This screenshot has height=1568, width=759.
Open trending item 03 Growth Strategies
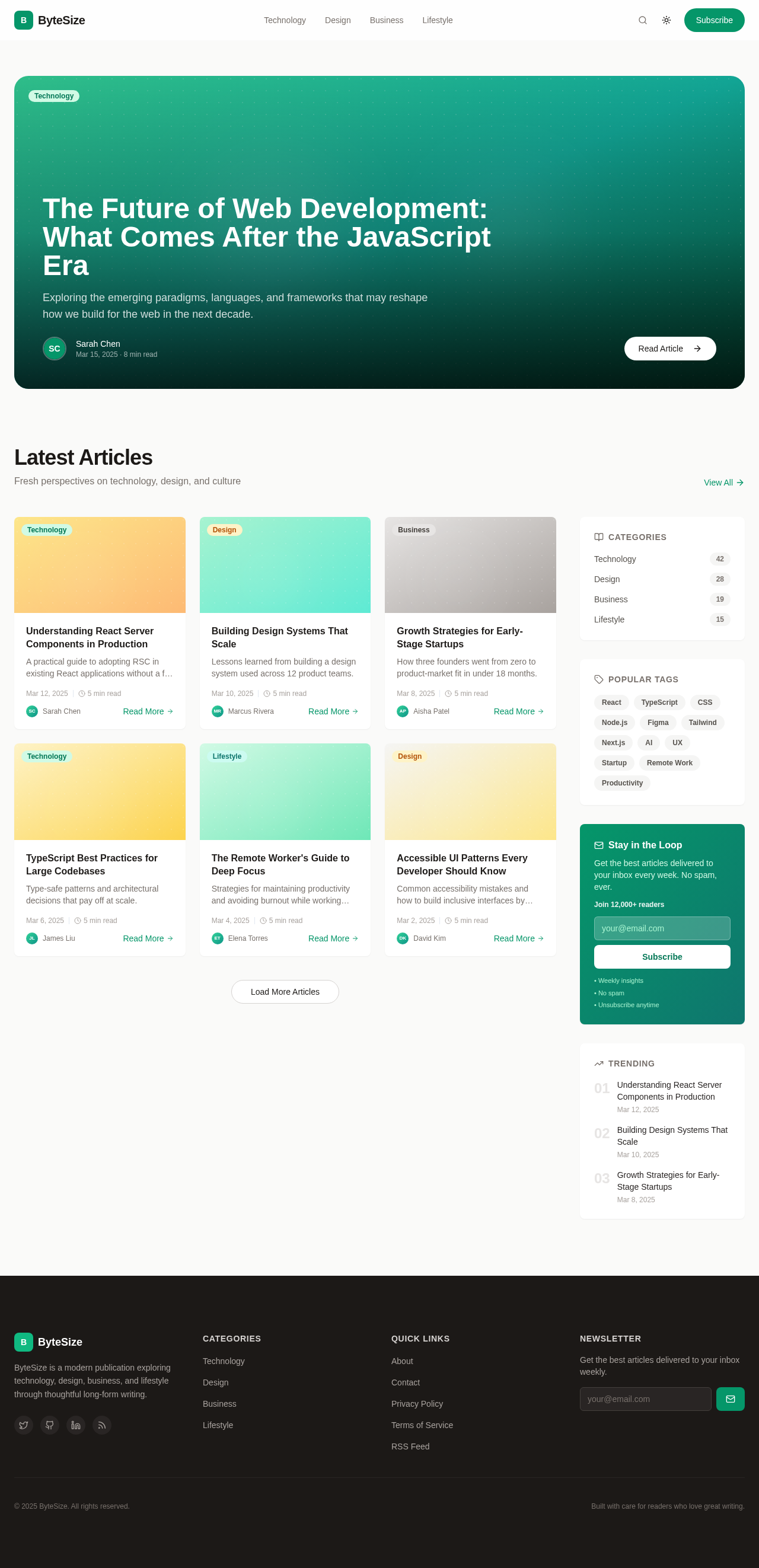[x=662, y=1186]
